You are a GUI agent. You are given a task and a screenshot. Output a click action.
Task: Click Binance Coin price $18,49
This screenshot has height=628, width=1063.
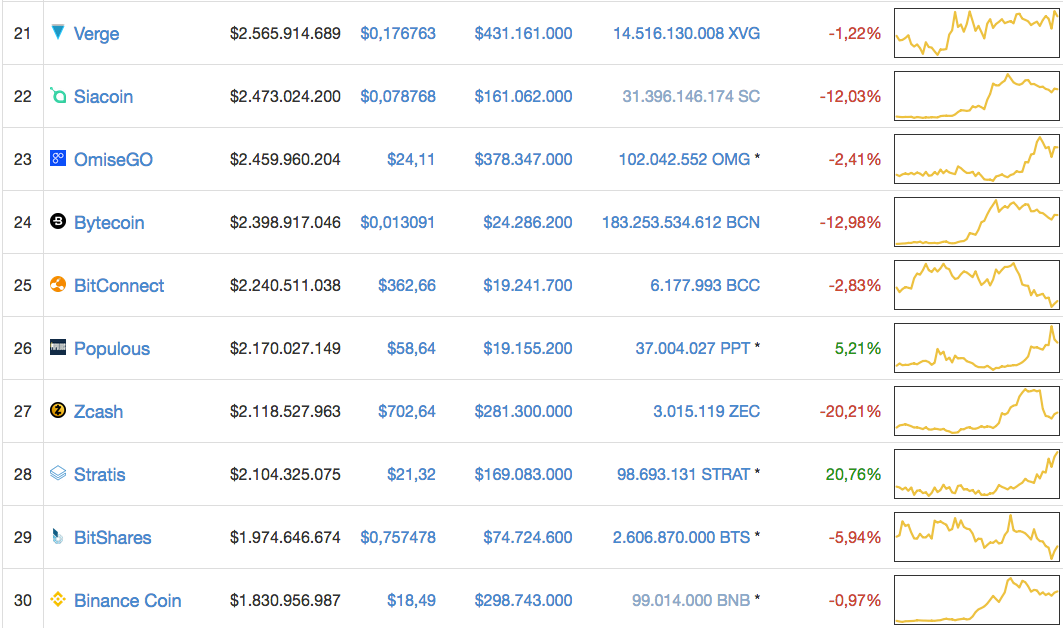411,601
